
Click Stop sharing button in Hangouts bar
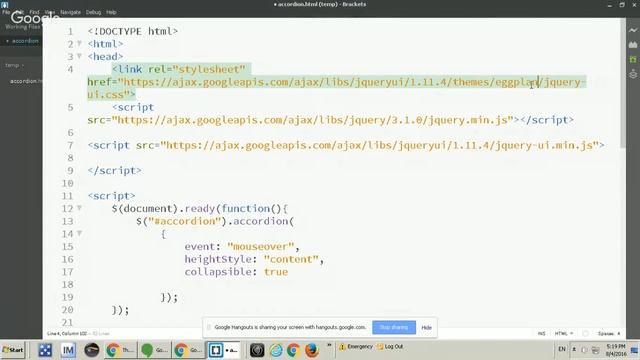[394, 327]
